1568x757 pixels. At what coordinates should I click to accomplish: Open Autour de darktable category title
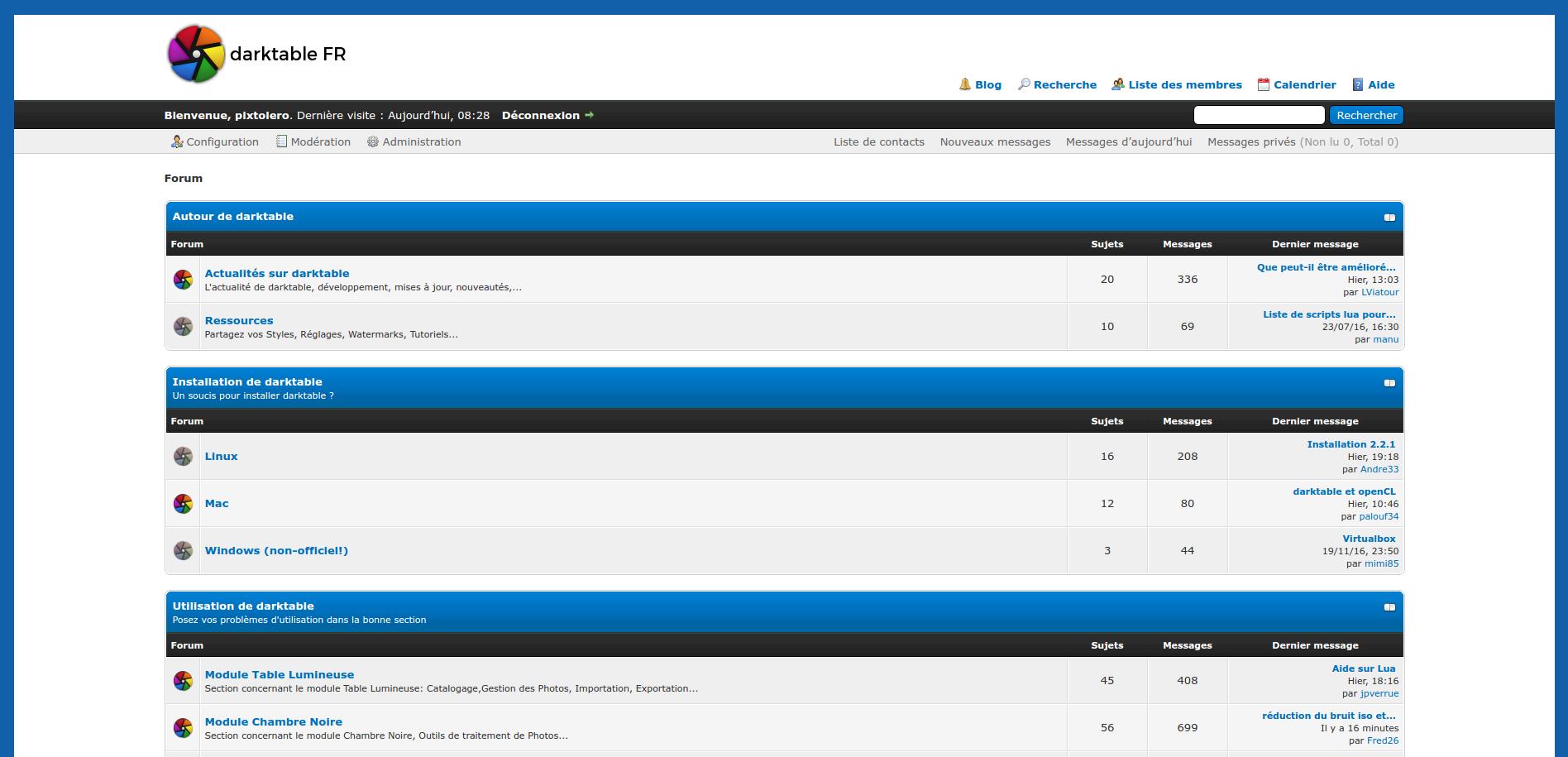[233, 216]
